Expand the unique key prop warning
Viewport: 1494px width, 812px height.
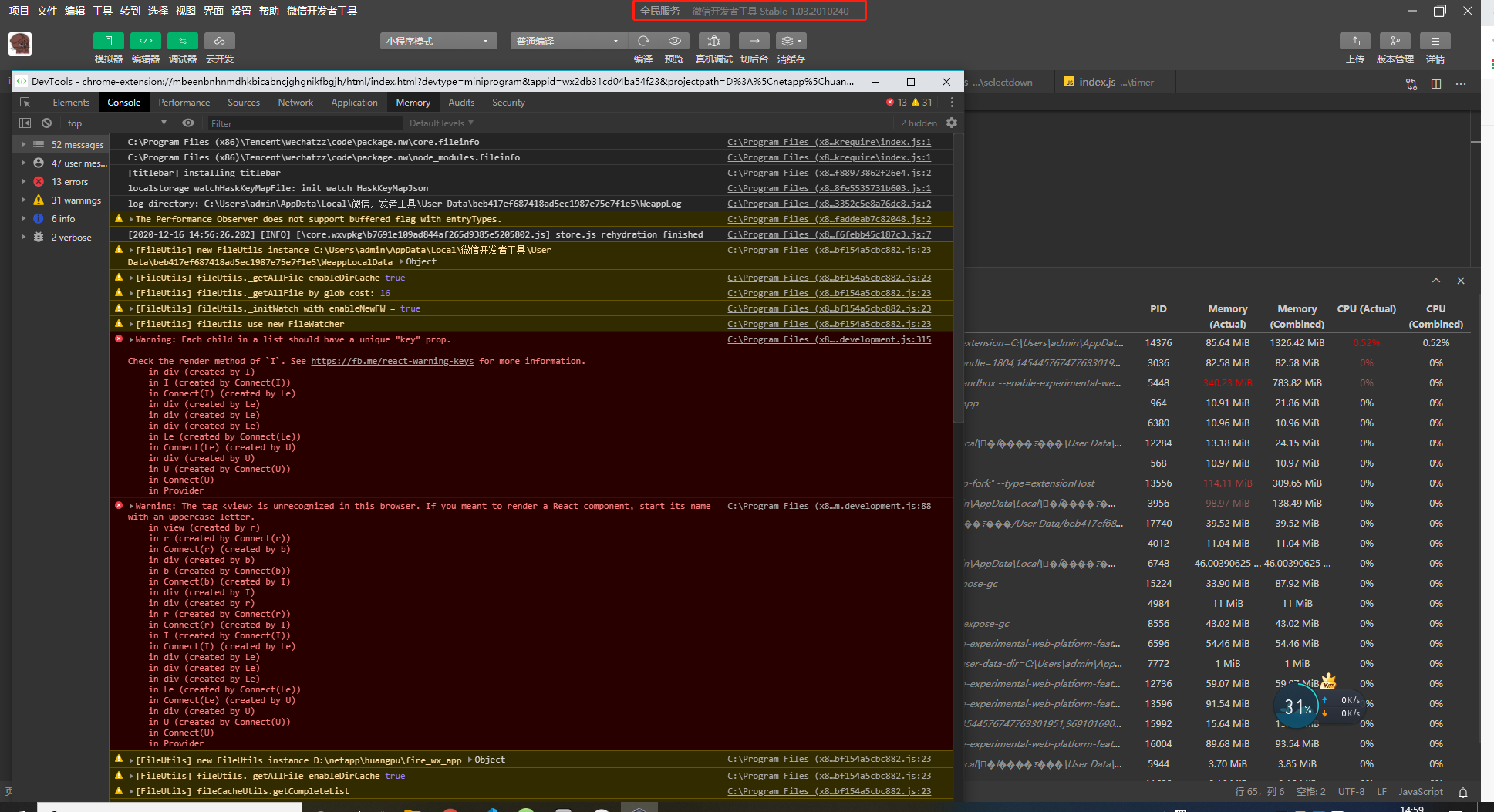(131, 339)
